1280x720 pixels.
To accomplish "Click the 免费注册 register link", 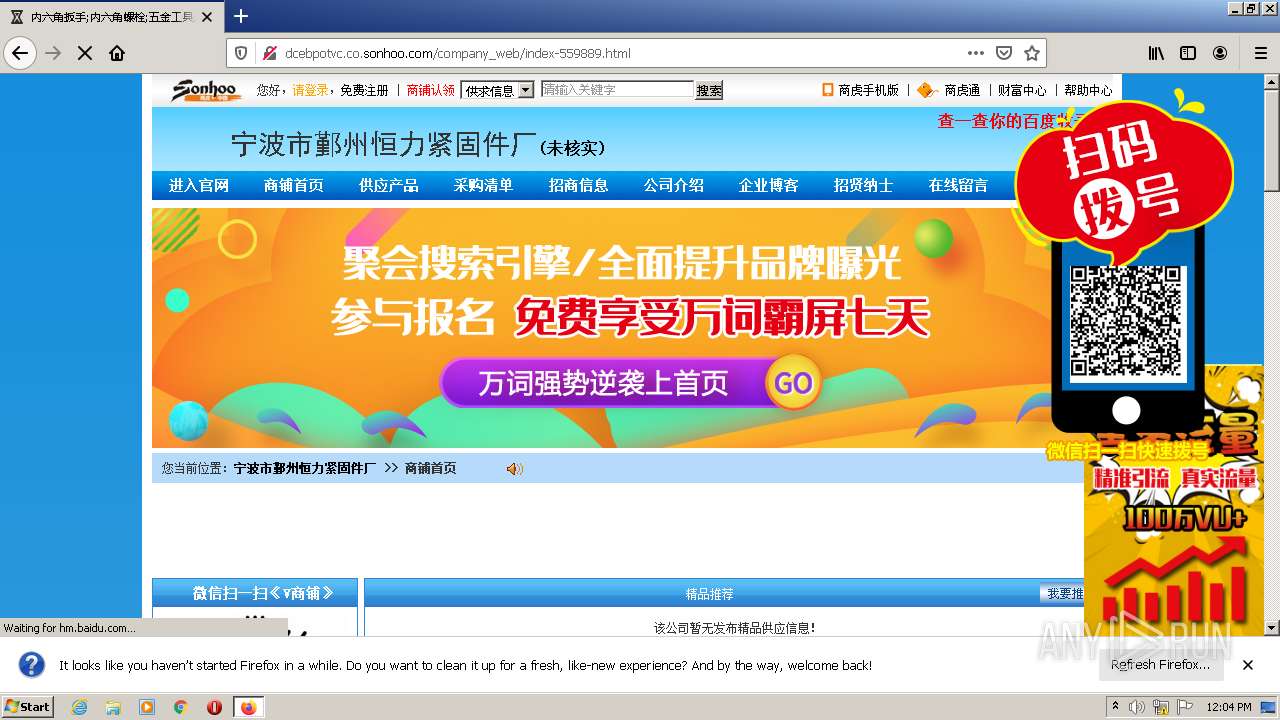I will [x=364, y=90].
